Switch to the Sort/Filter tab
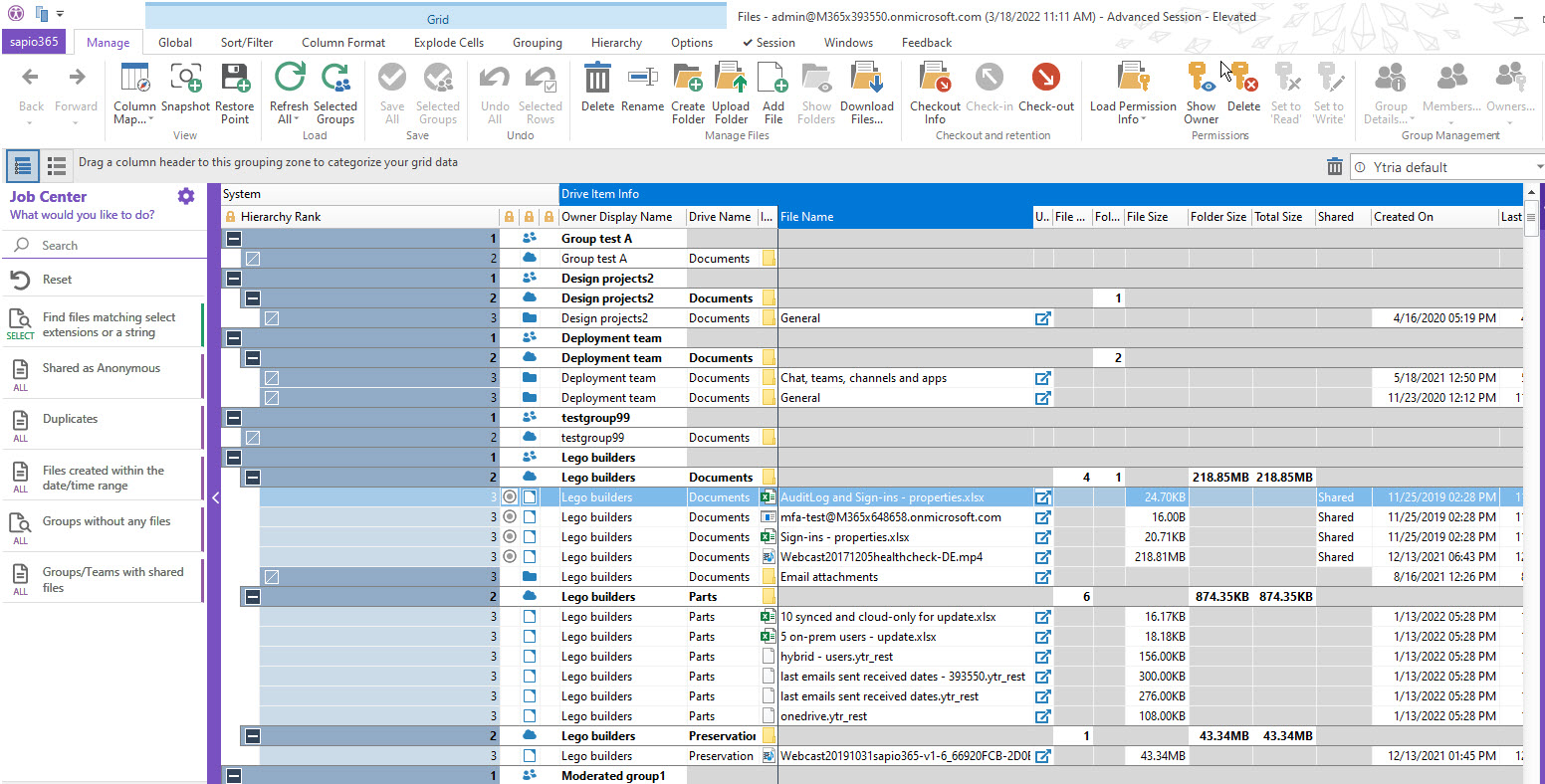The height and width of the screenshot is (784, 1545). click(x=247, y=43)
